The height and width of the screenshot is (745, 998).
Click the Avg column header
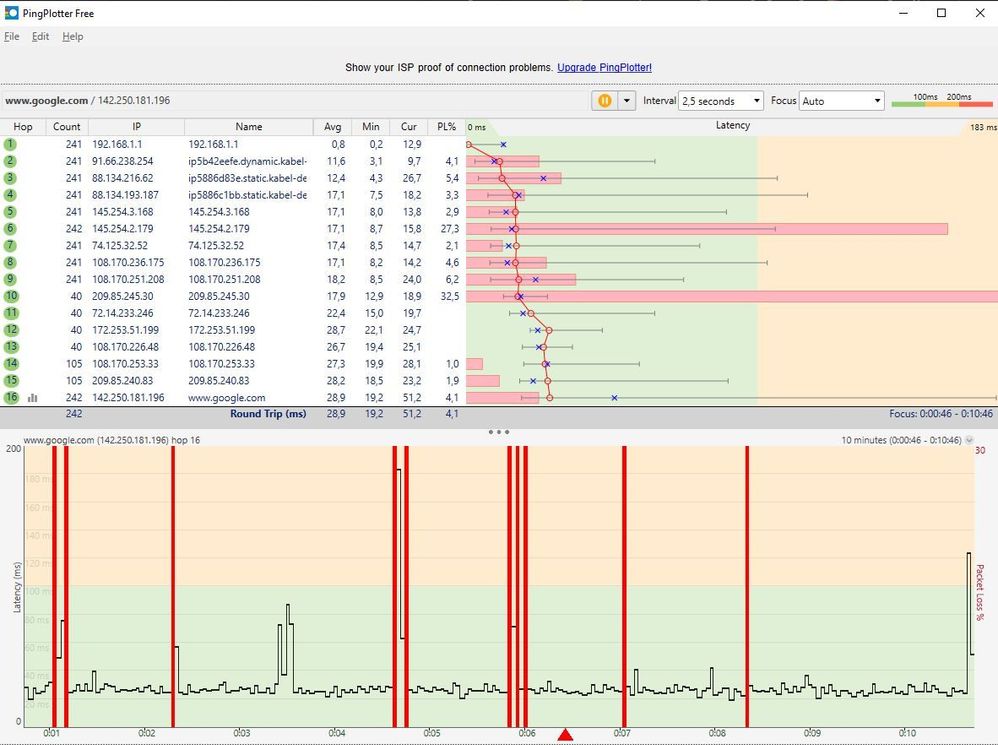(332, 127)
